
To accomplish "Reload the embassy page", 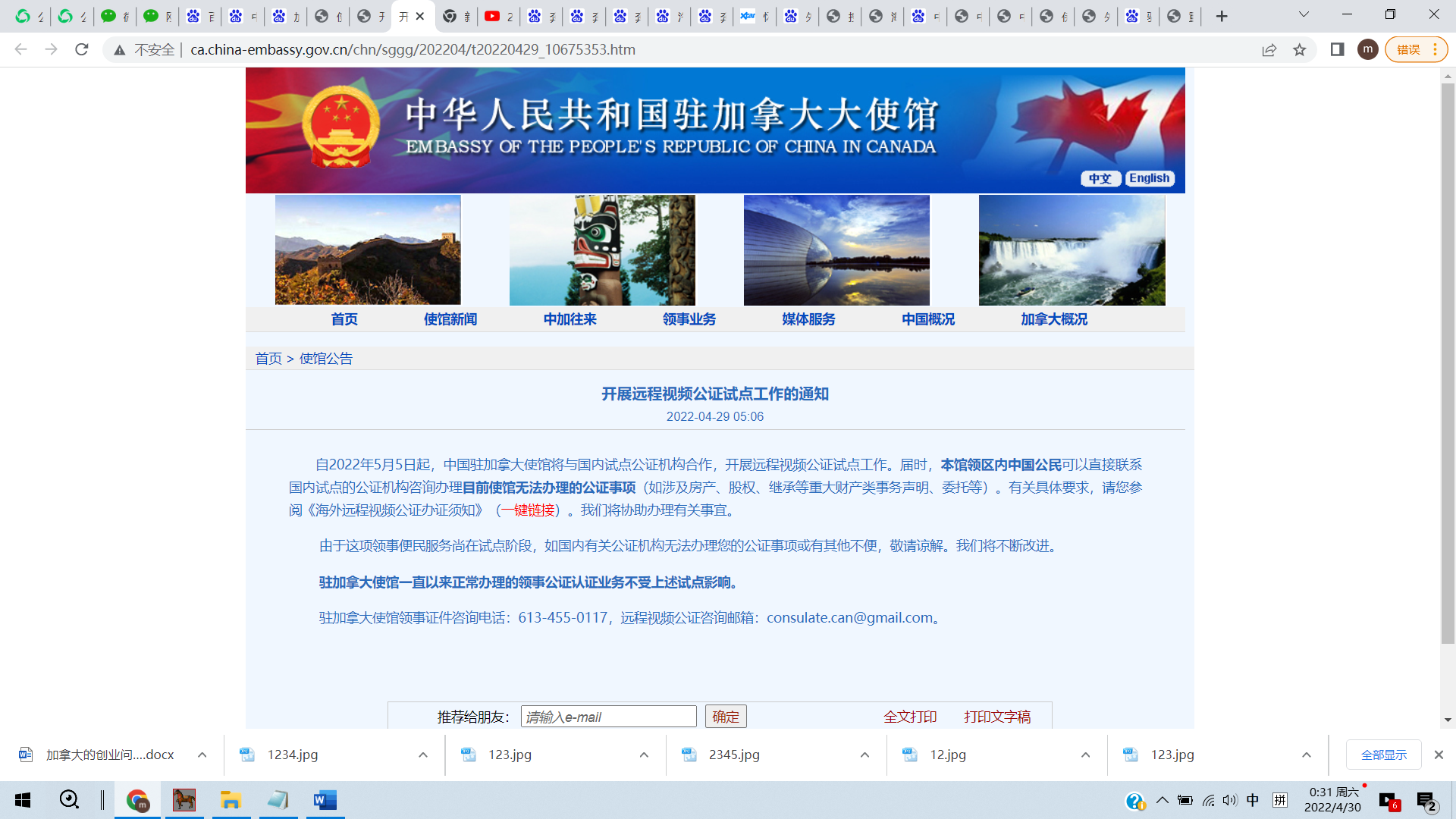I will coord(82,49).
